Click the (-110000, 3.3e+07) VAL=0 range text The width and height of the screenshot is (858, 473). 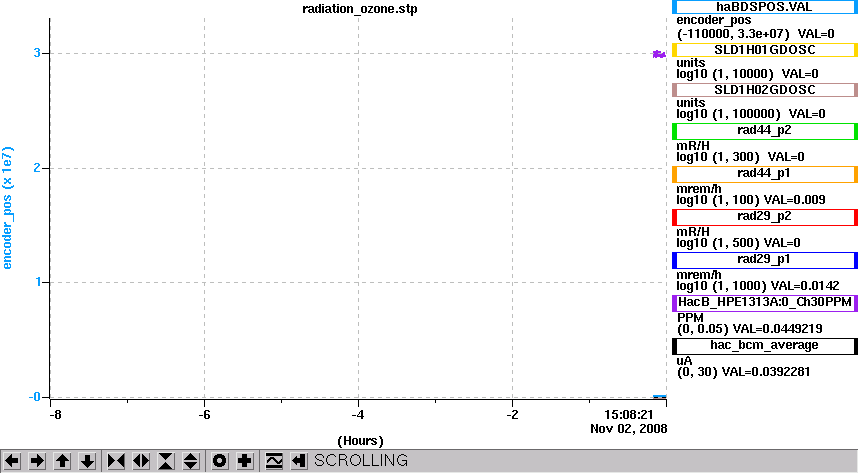pos(755,34)
